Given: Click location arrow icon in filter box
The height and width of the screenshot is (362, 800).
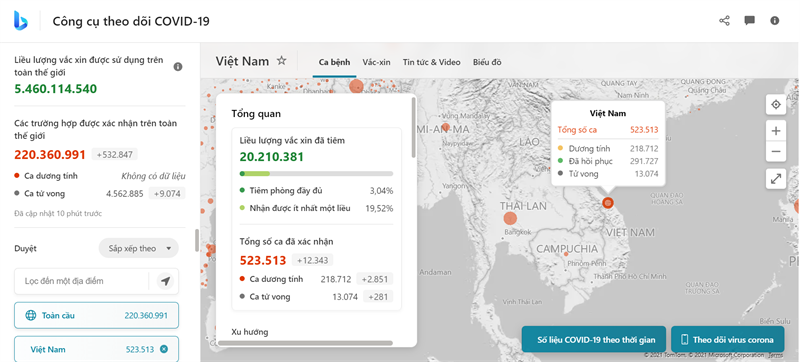Looking at the screenshot, I should (x=165, y=281).
